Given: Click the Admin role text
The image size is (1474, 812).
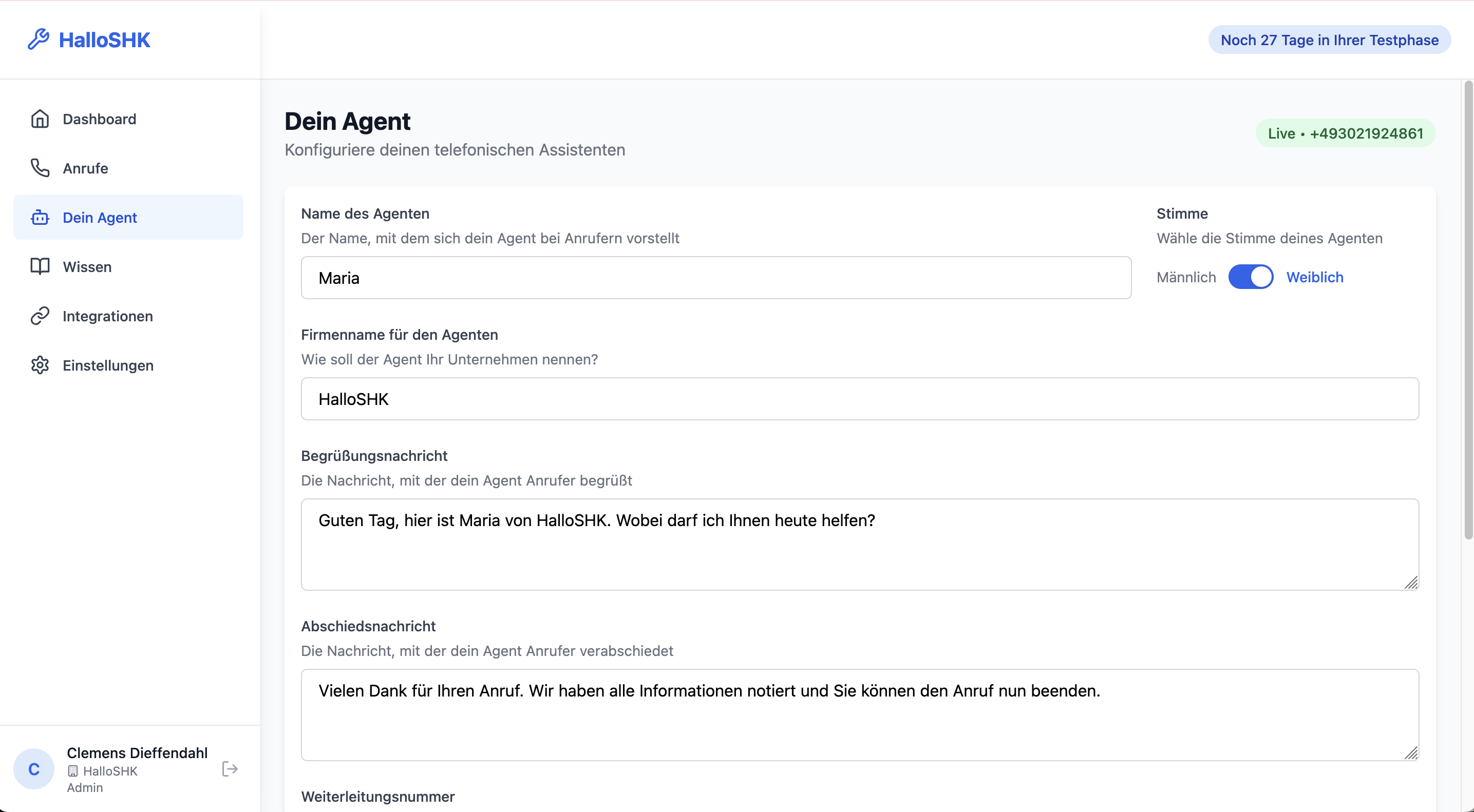Looking at the screenshot, I should [85, 787].
